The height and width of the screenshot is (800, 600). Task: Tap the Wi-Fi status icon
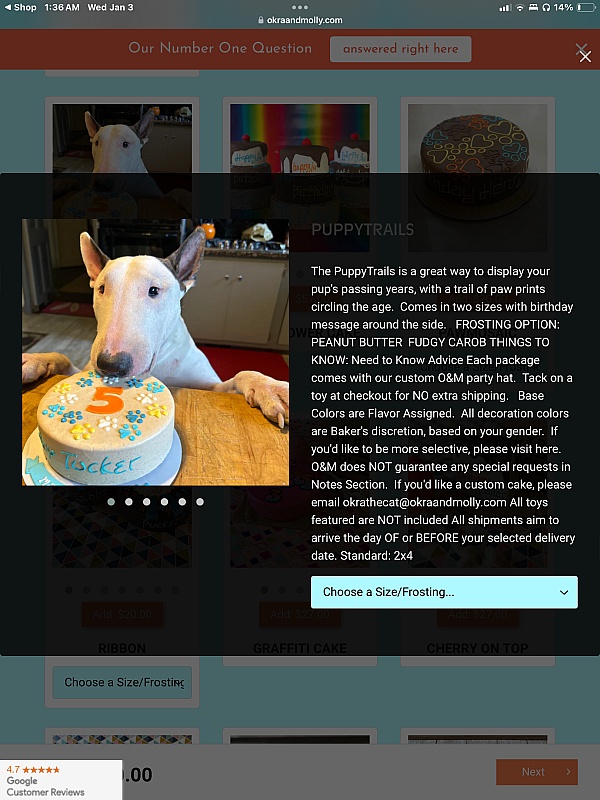tap(520, 7)
